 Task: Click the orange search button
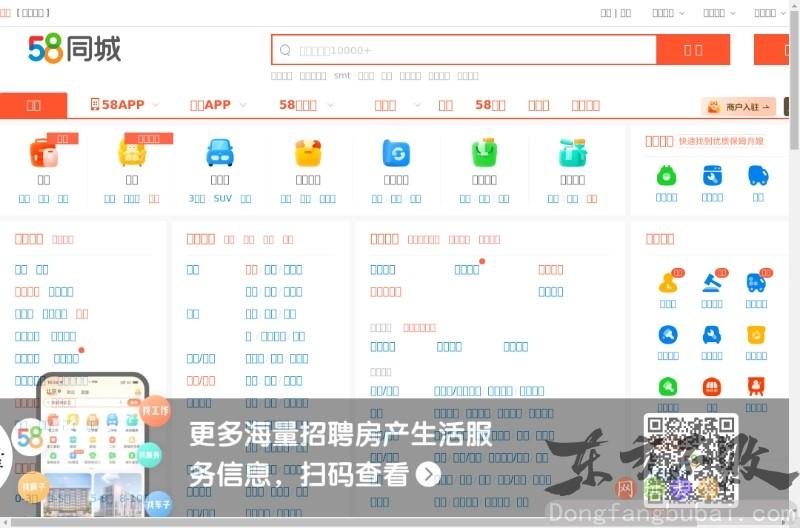(693, 50)
